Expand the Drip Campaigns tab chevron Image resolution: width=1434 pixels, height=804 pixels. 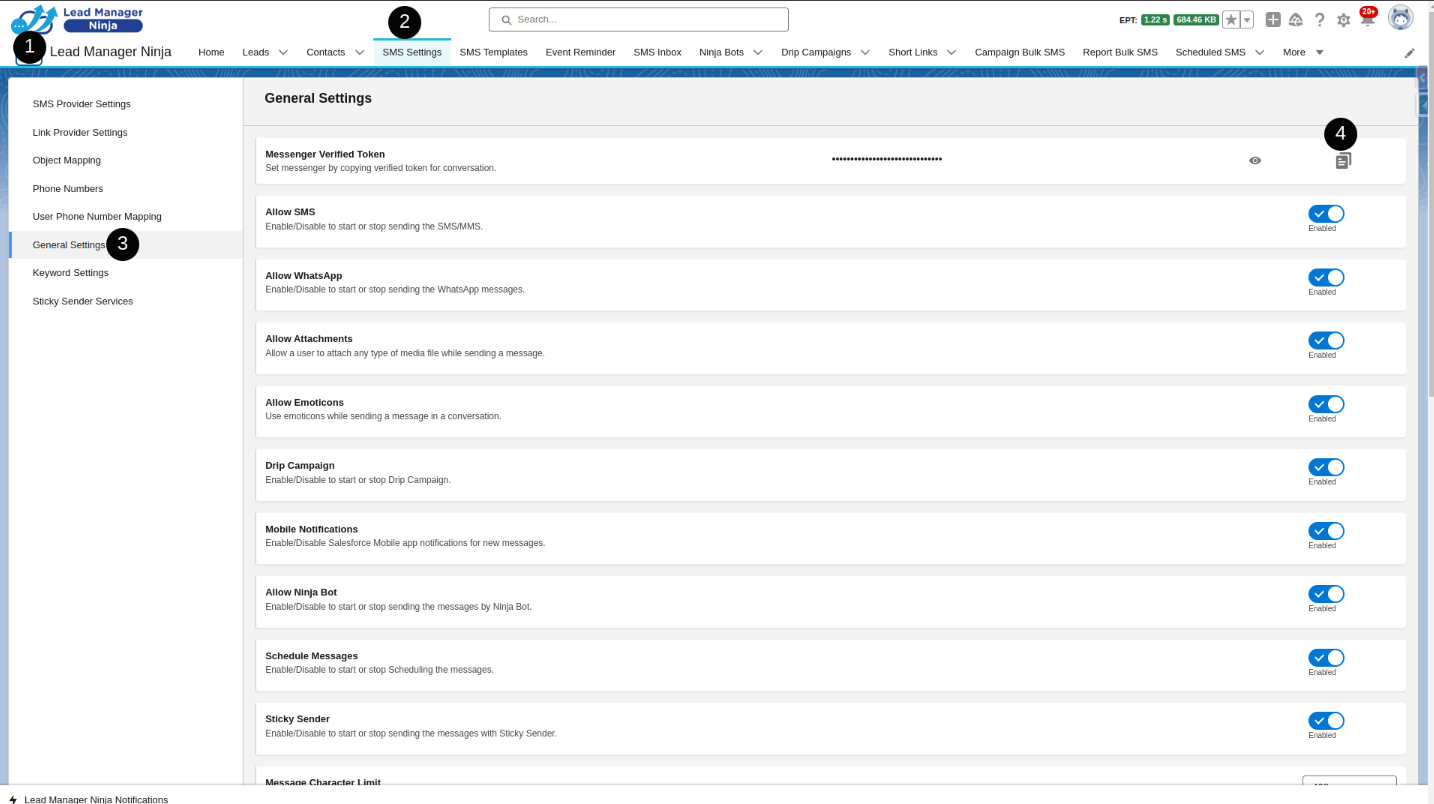tap(865, 52)
